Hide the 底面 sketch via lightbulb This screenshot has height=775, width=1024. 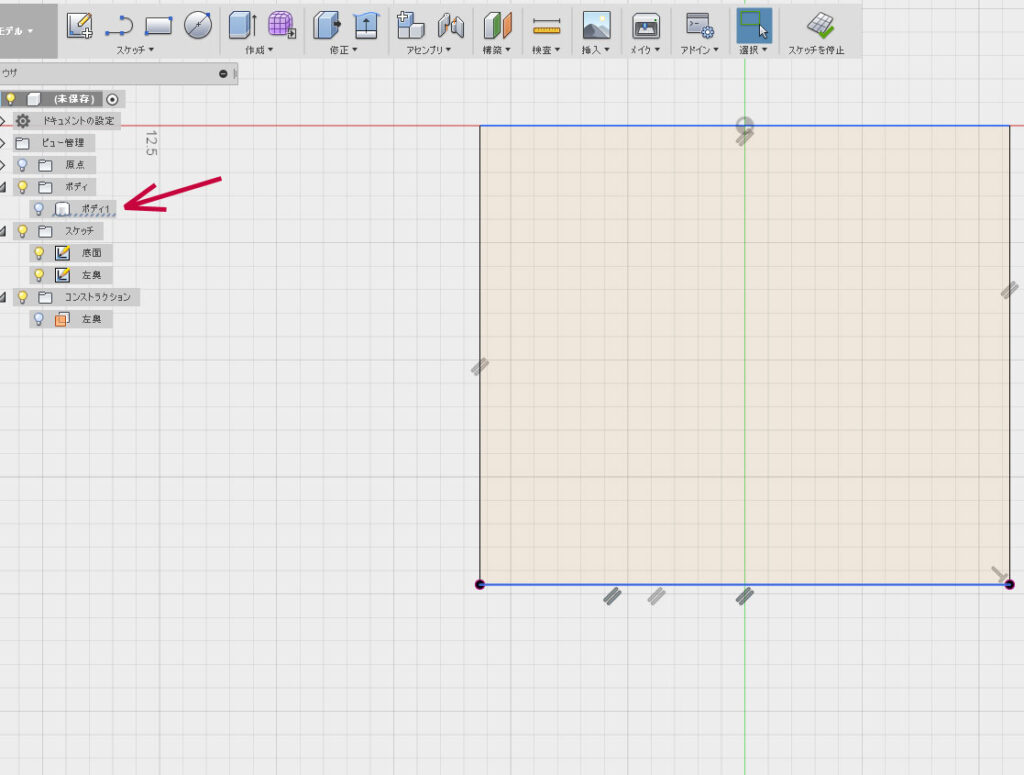39,253
